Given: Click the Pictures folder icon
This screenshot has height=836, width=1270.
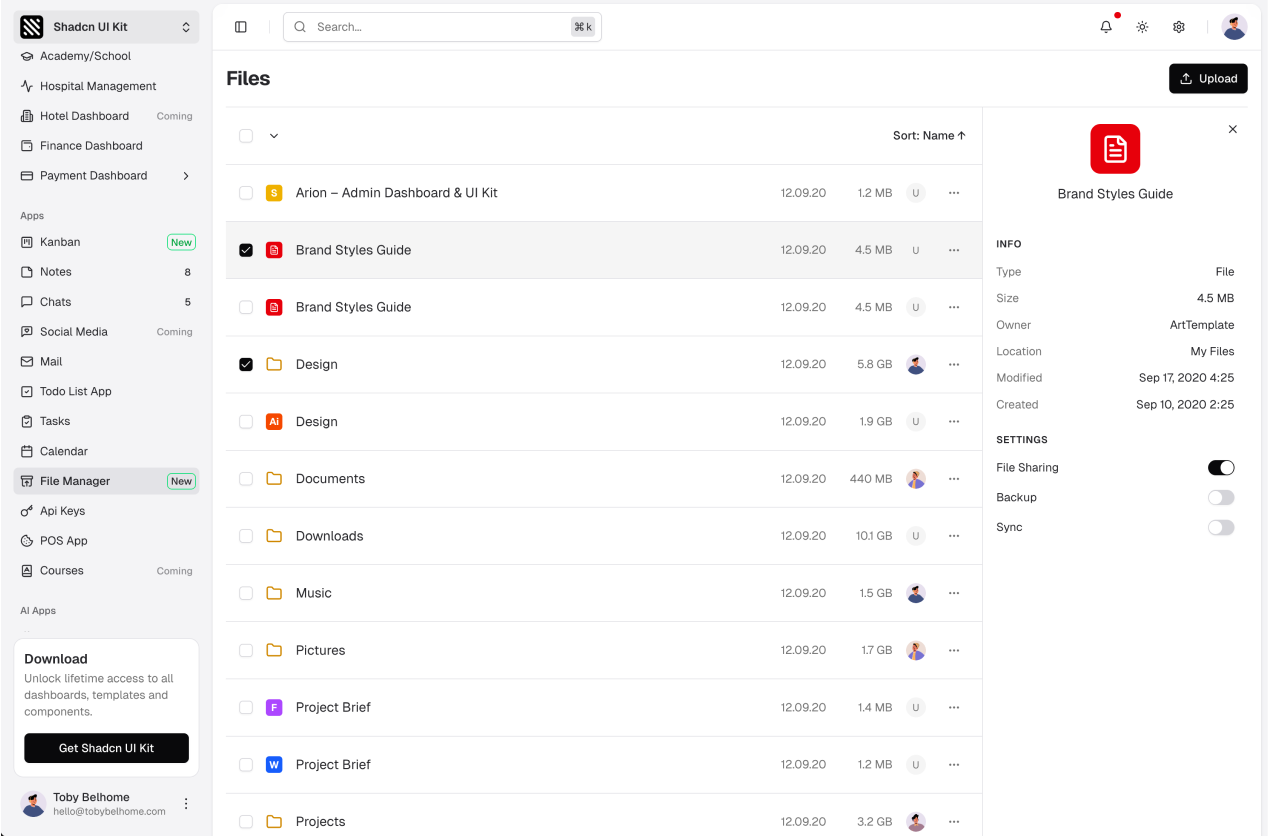Looking at the screenshot, I should coord(274,650).
